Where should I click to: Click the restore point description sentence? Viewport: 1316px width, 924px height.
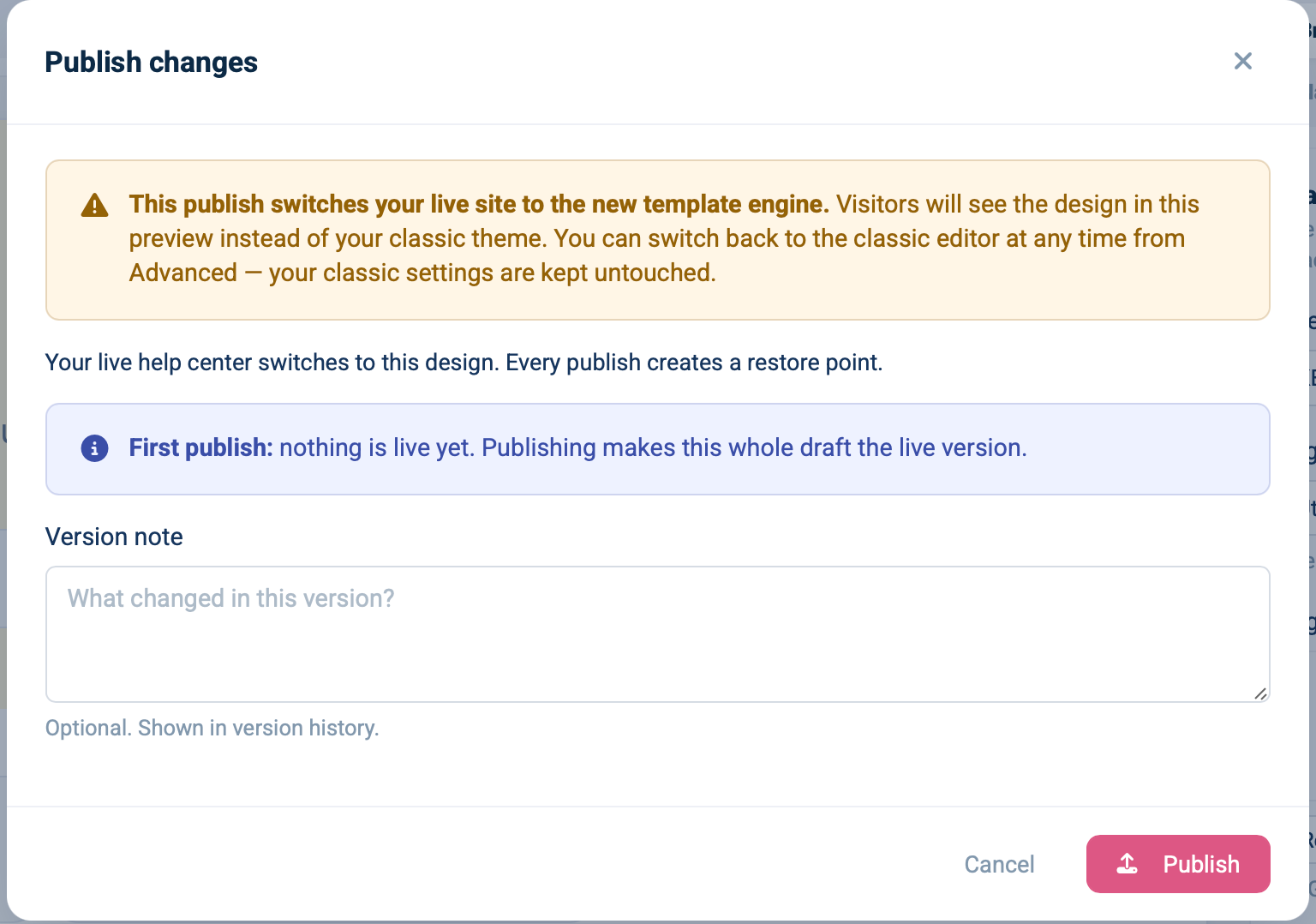coord(694,363)
